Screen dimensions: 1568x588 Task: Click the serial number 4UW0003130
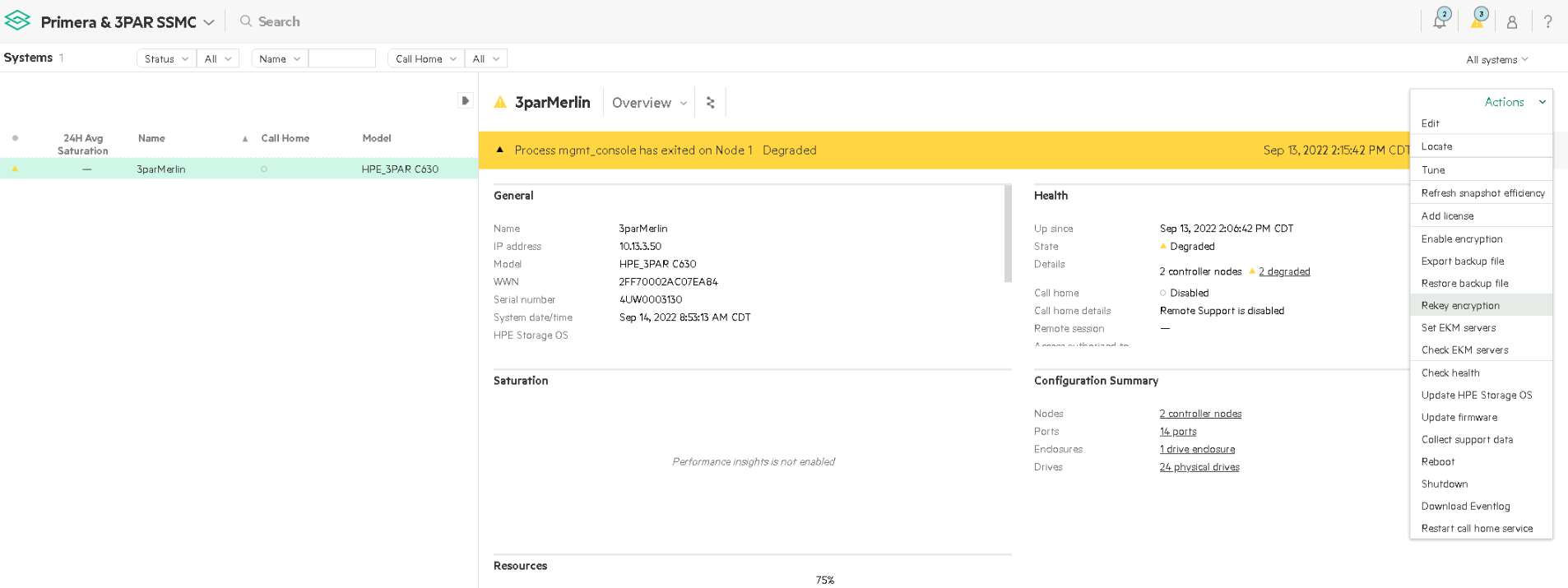pos(651,299)
